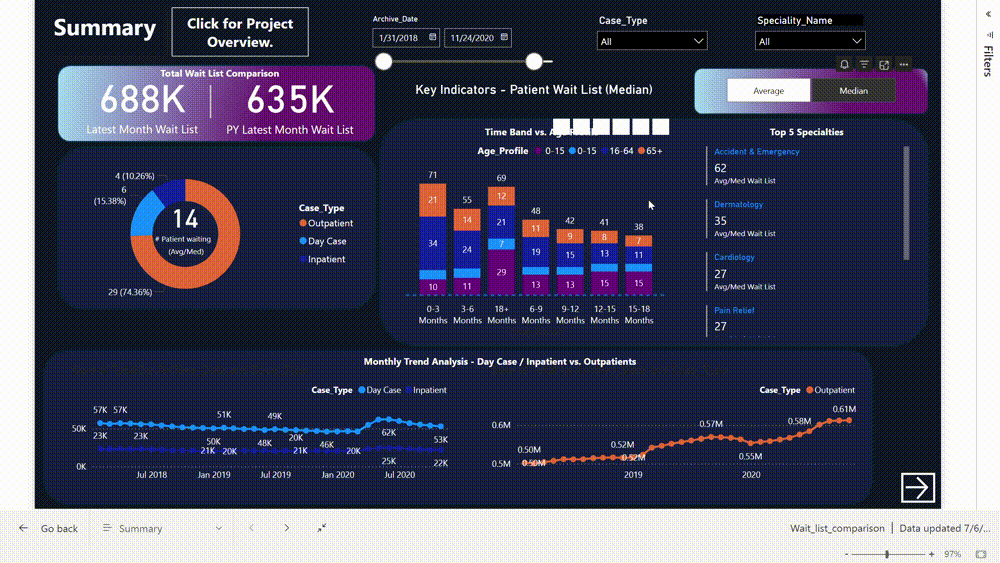Click the next page arrow icon on dashboard

pyautogui.click(x=917, y=487)
